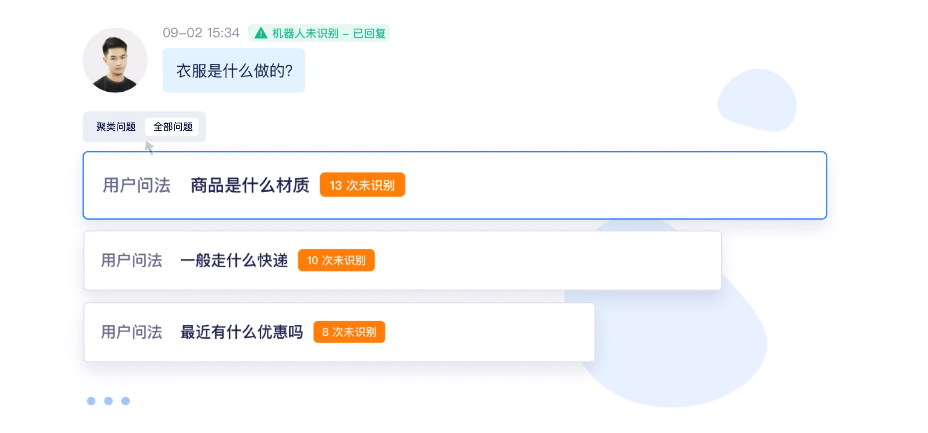Click the 10 次未识别 orange badge
Image resolution: width=928 pixels, height=433 pixels.
pos(336,260)
